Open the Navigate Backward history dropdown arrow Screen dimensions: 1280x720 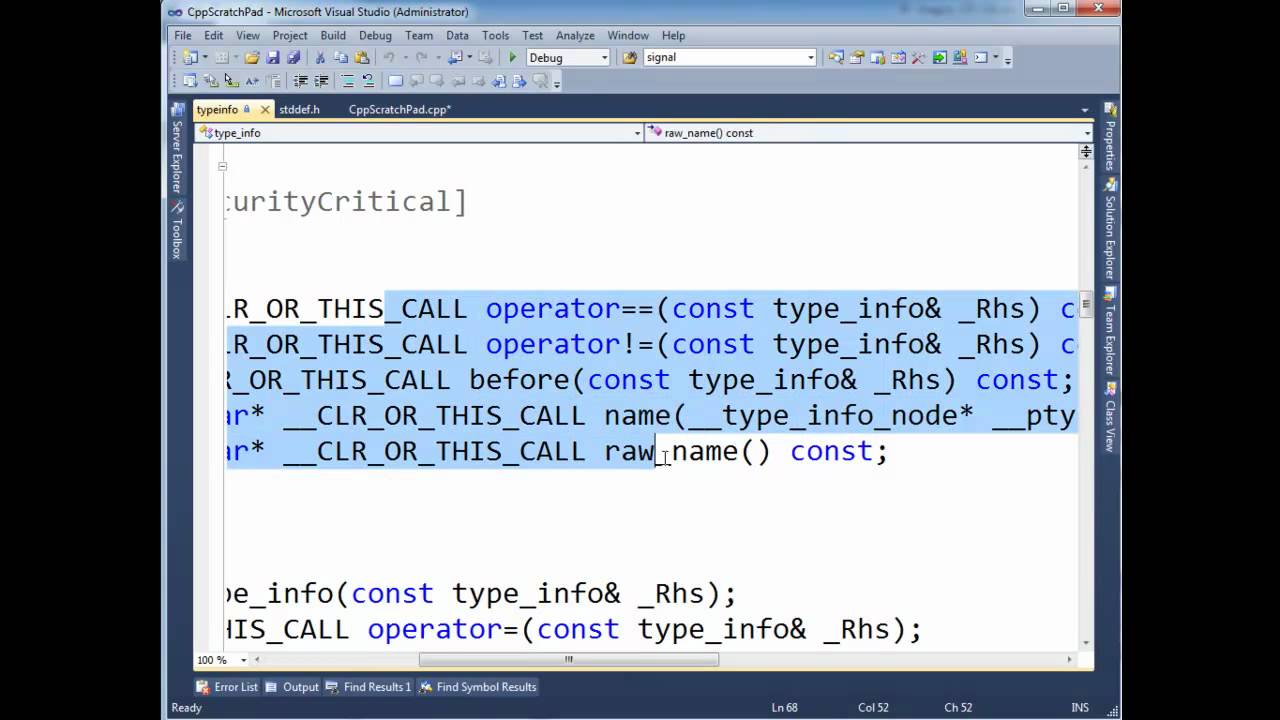(469, 58)
